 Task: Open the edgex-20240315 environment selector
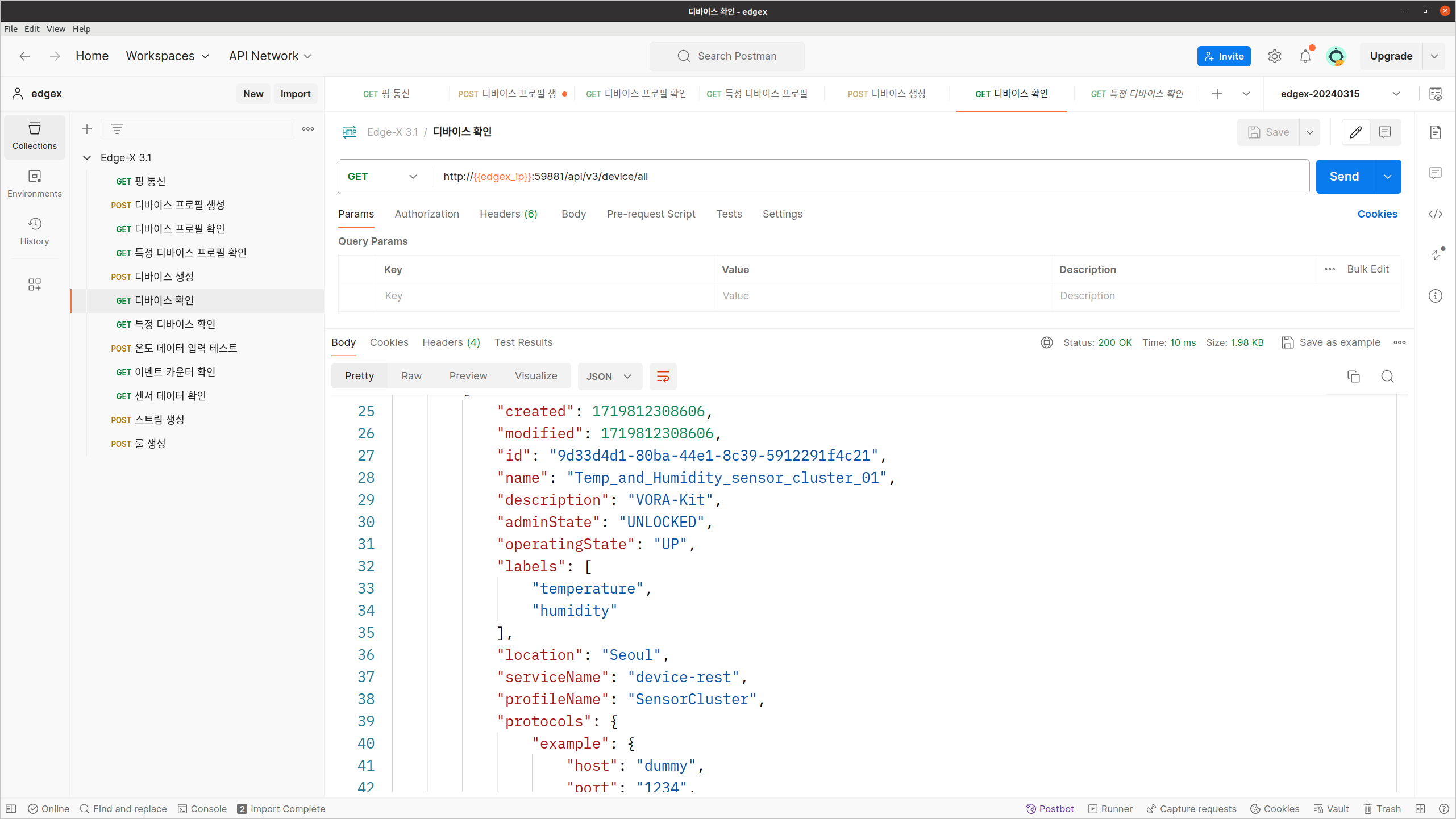coord(1340,94)
